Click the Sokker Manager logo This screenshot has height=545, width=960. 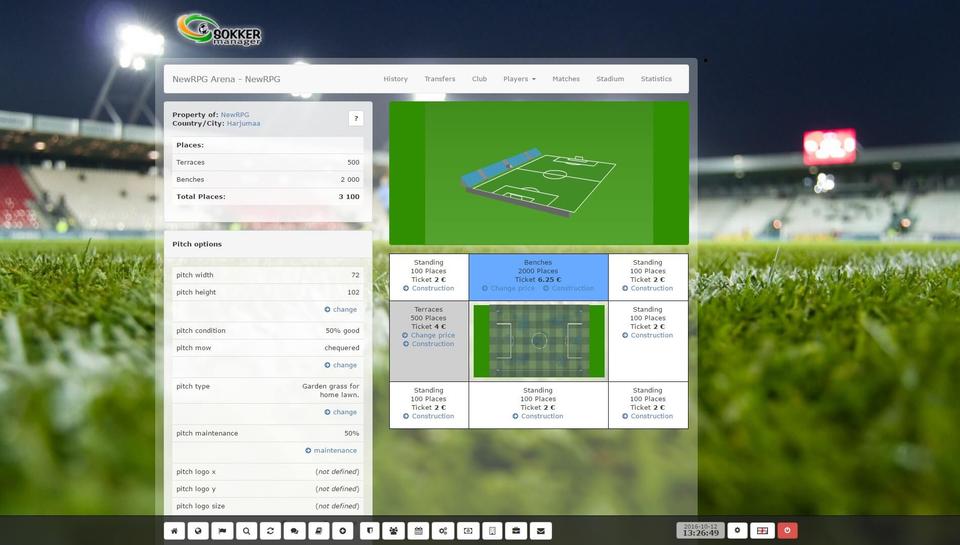tap(220, 29)
